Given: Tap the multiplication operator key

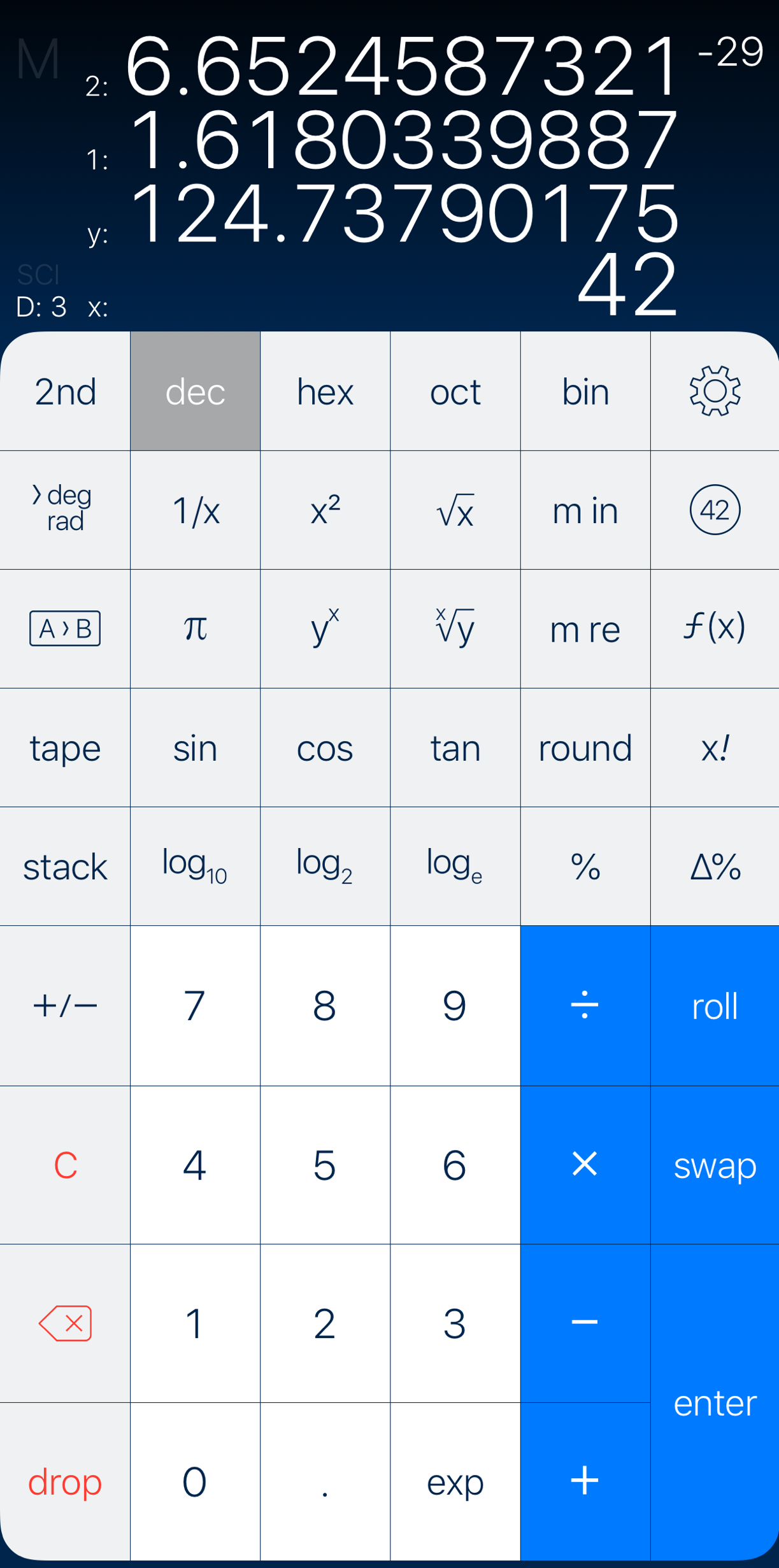Looking at the screenshot, I should click(585, 1165).
